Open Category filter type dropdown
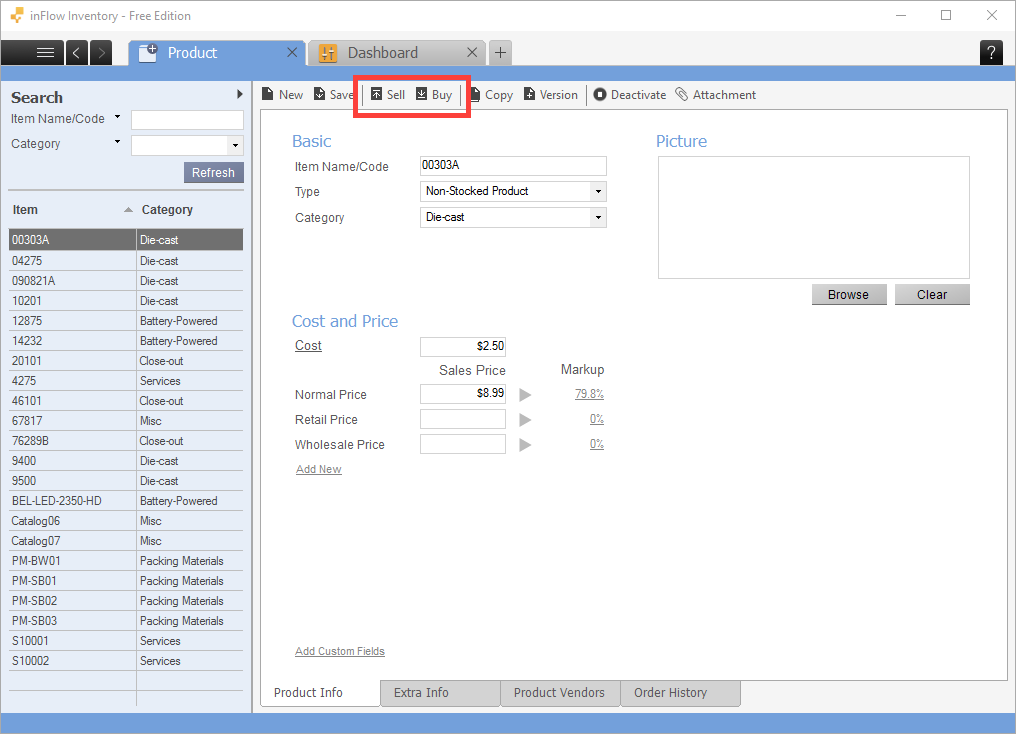This screenshot has height=734, width=1016. click(x=117, y=142)
